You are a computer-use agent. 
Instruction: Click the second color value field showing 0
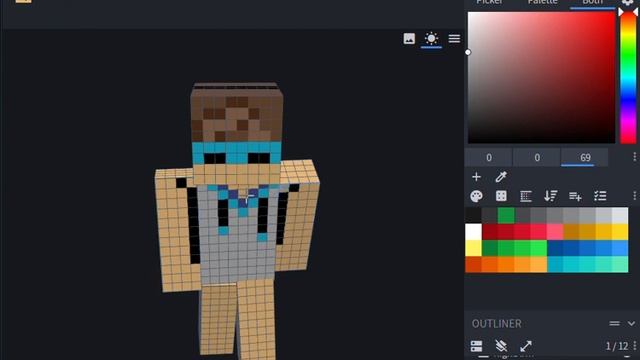pyautogui.click(x=537, y=158)
